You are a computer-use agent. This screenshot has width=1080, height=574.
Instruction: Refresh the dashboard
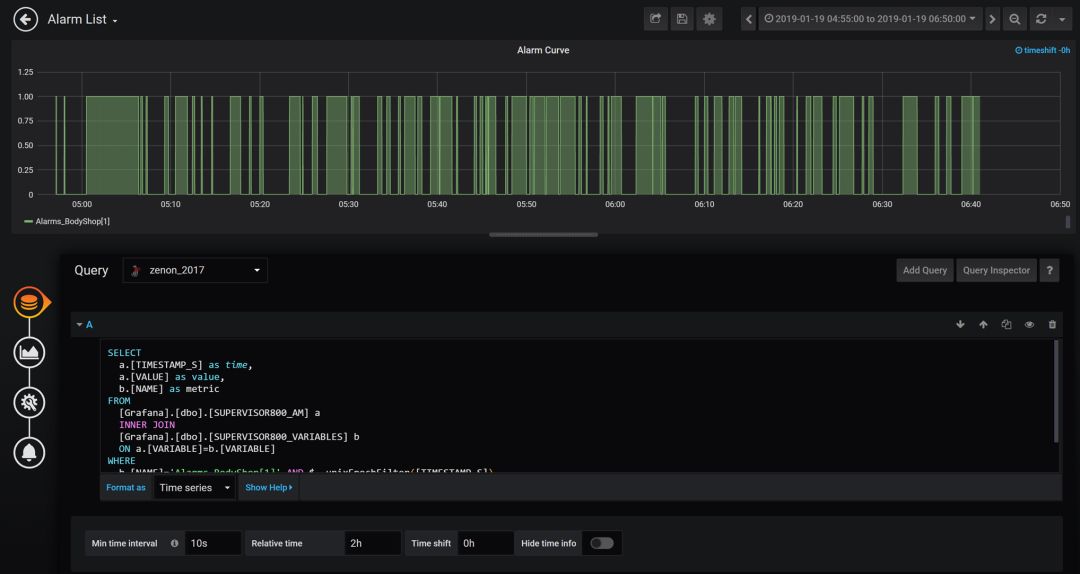tap(1041, 19)
